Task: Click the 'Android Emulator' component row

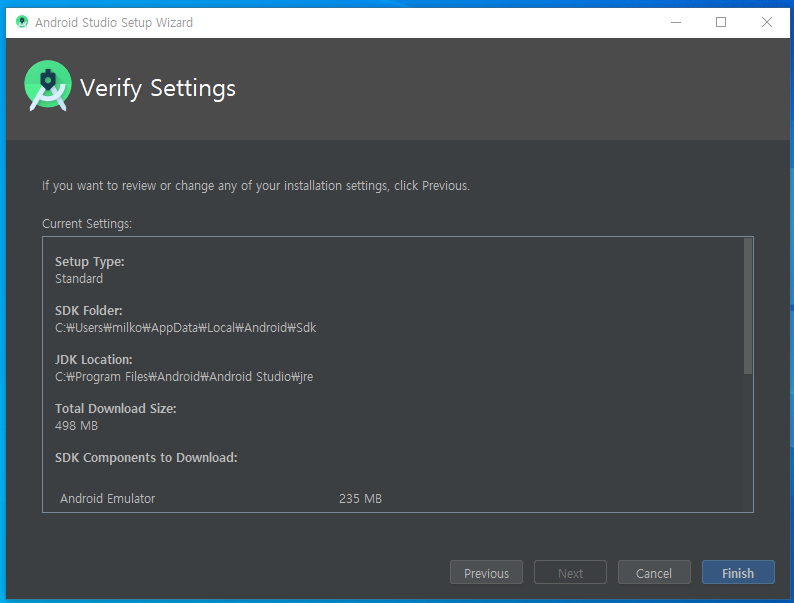Action: click(x=221, y=499)
